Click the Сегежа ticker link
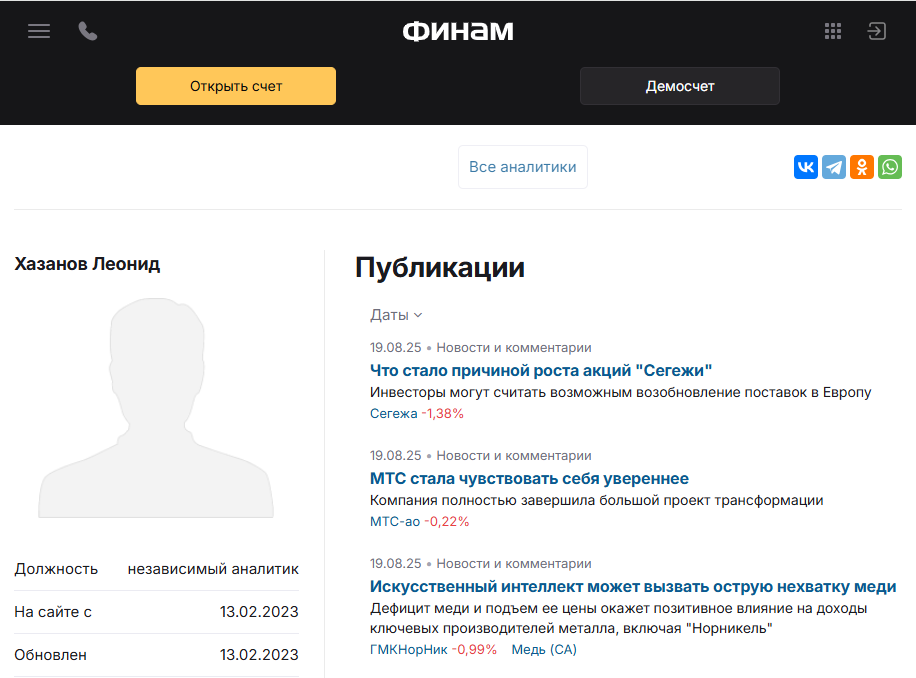This screenshot has width=916, height=678. pyautogui.click(x=393, y=413)
